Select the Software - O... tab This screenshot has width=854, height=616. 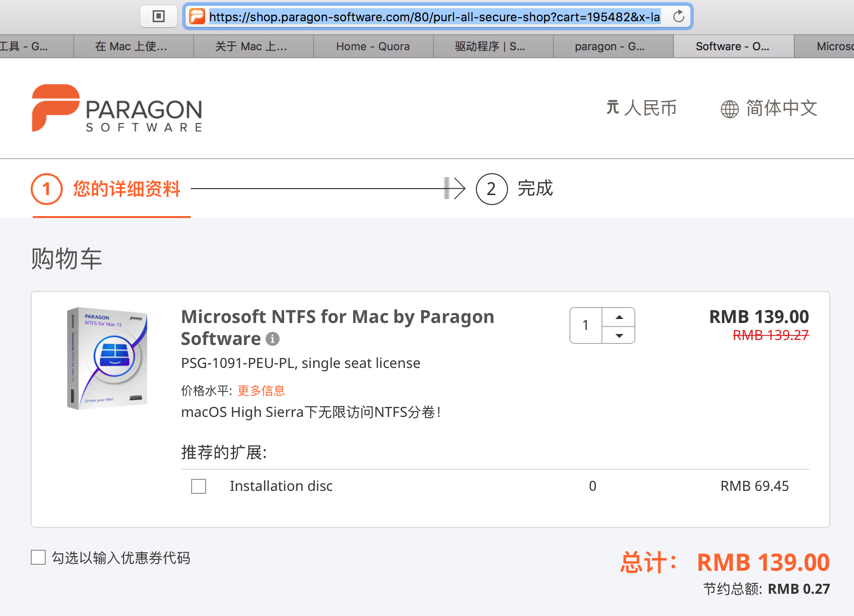(x=733, y=46)
